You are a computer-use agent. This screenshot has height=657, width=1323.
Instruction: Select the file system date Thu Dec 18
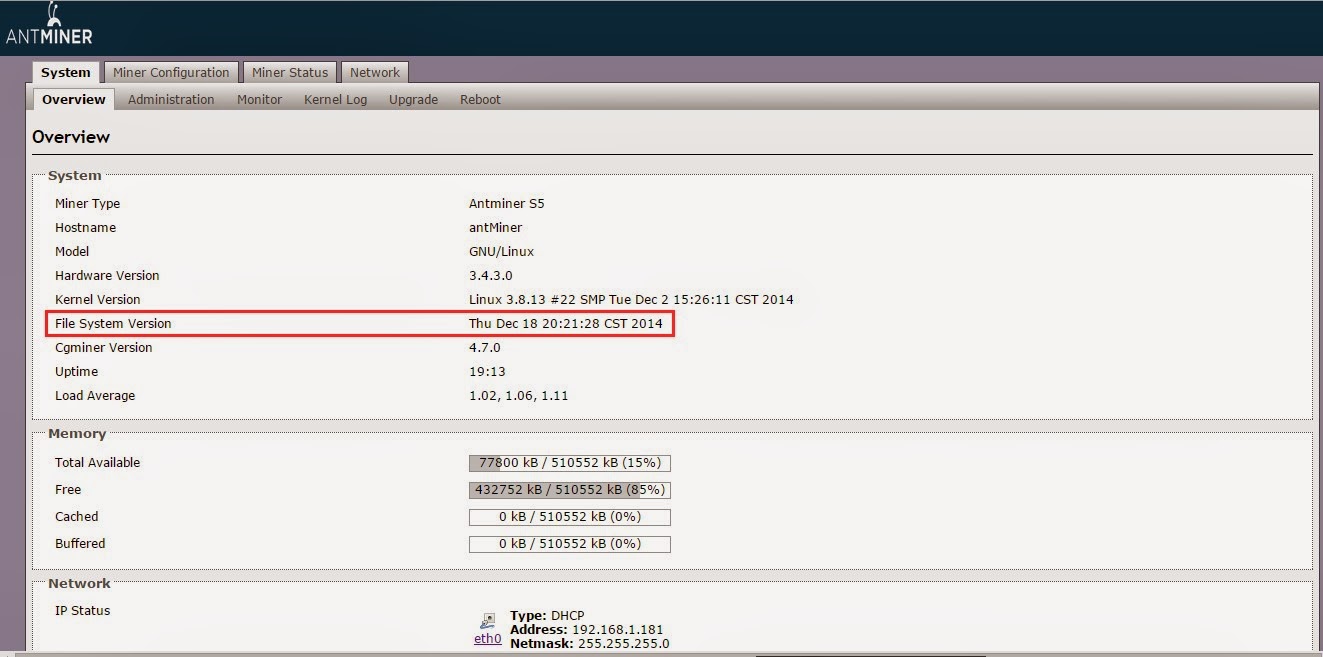click(566, 323)
